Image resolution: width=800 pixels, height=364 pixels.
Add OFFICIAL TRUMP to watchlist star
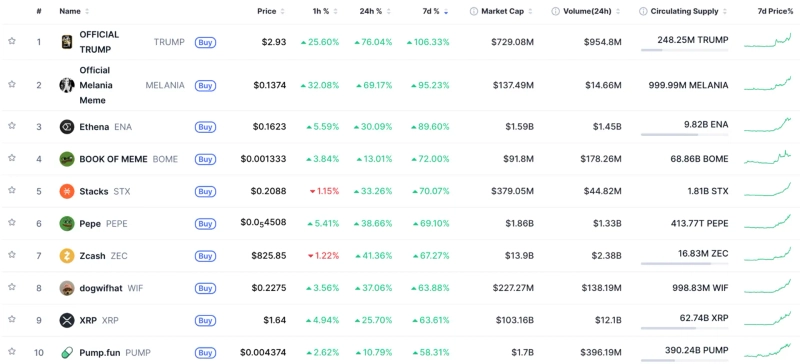[12, 41]
